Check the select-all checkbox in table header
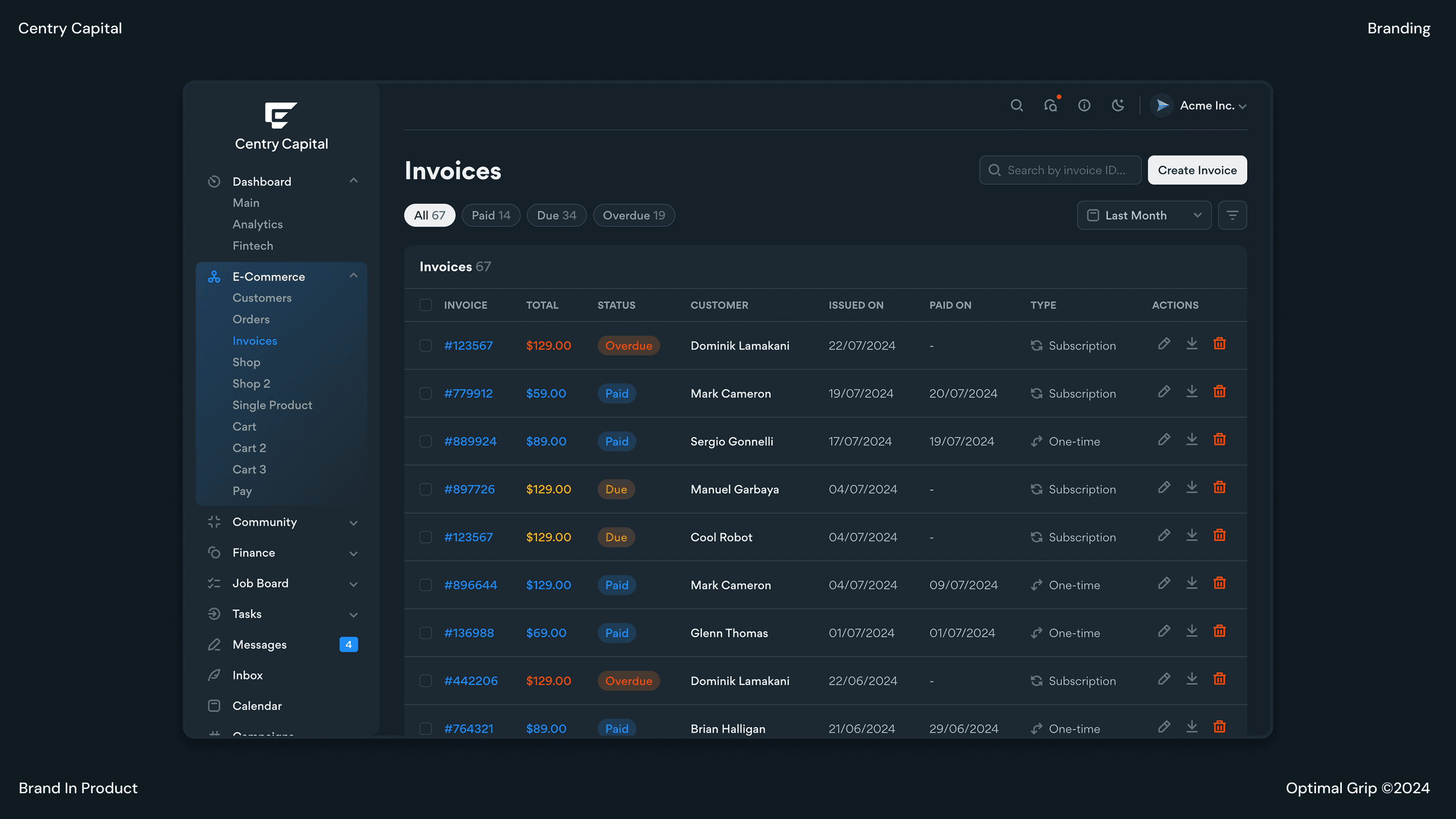1456x819 pixels. [426, 305]
